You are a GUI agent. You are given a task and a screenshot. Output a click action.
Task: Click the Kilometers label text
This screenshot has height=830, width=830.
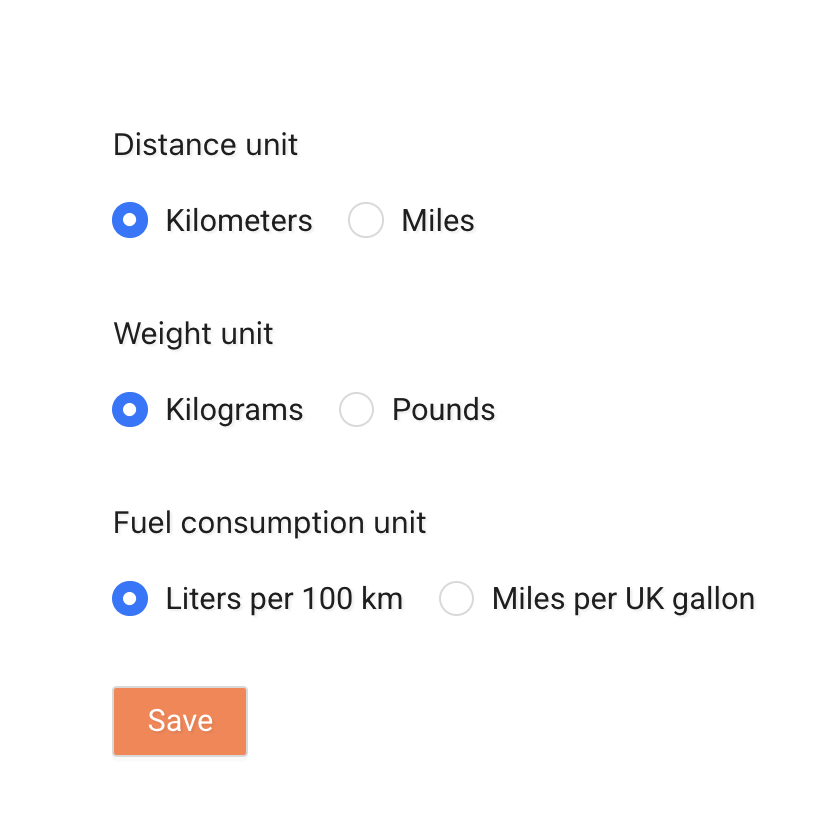pyautogui.click(x=238, y=220)
